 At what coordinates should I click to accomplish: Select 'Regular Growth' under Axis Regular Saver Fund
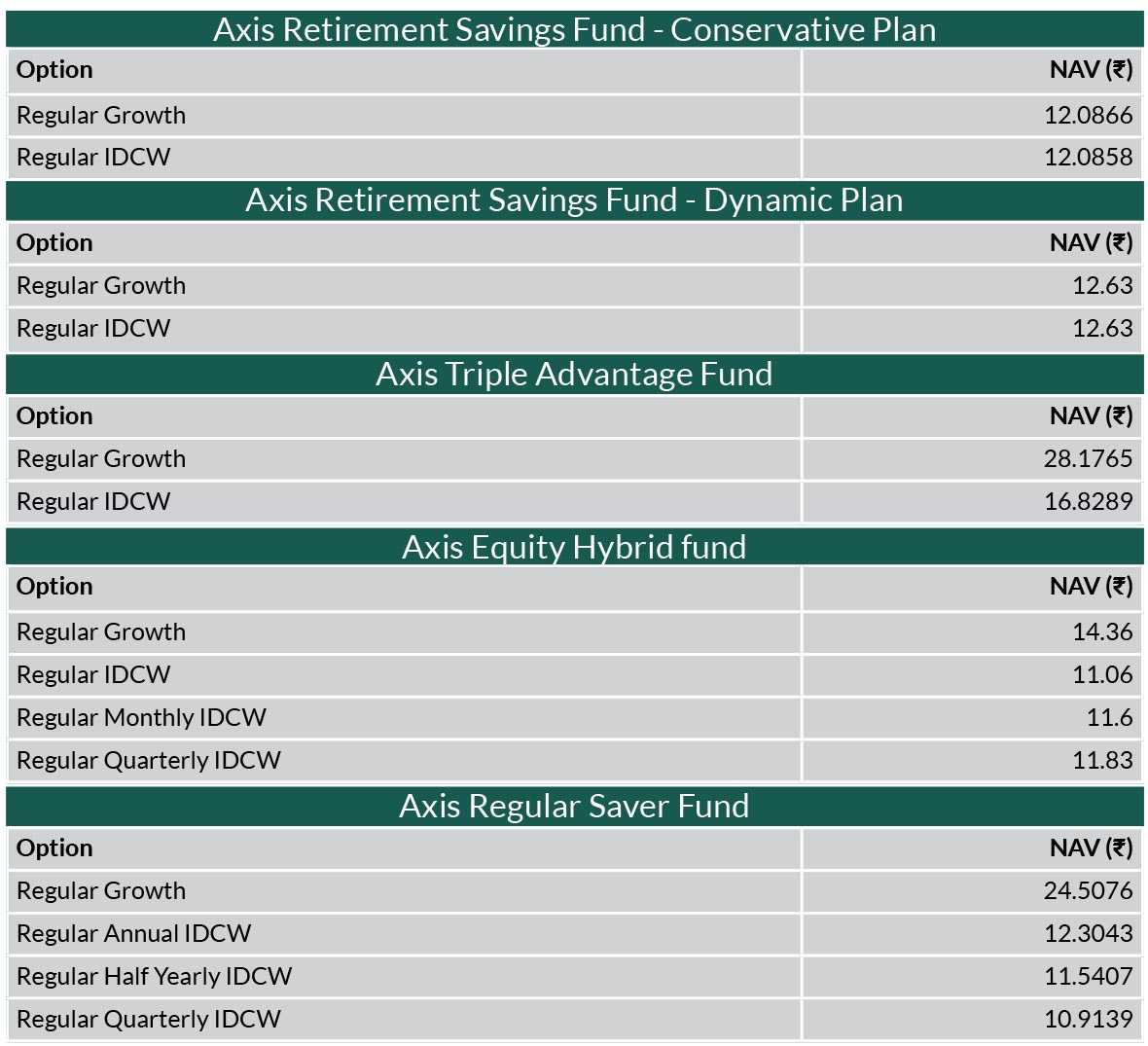101,890
